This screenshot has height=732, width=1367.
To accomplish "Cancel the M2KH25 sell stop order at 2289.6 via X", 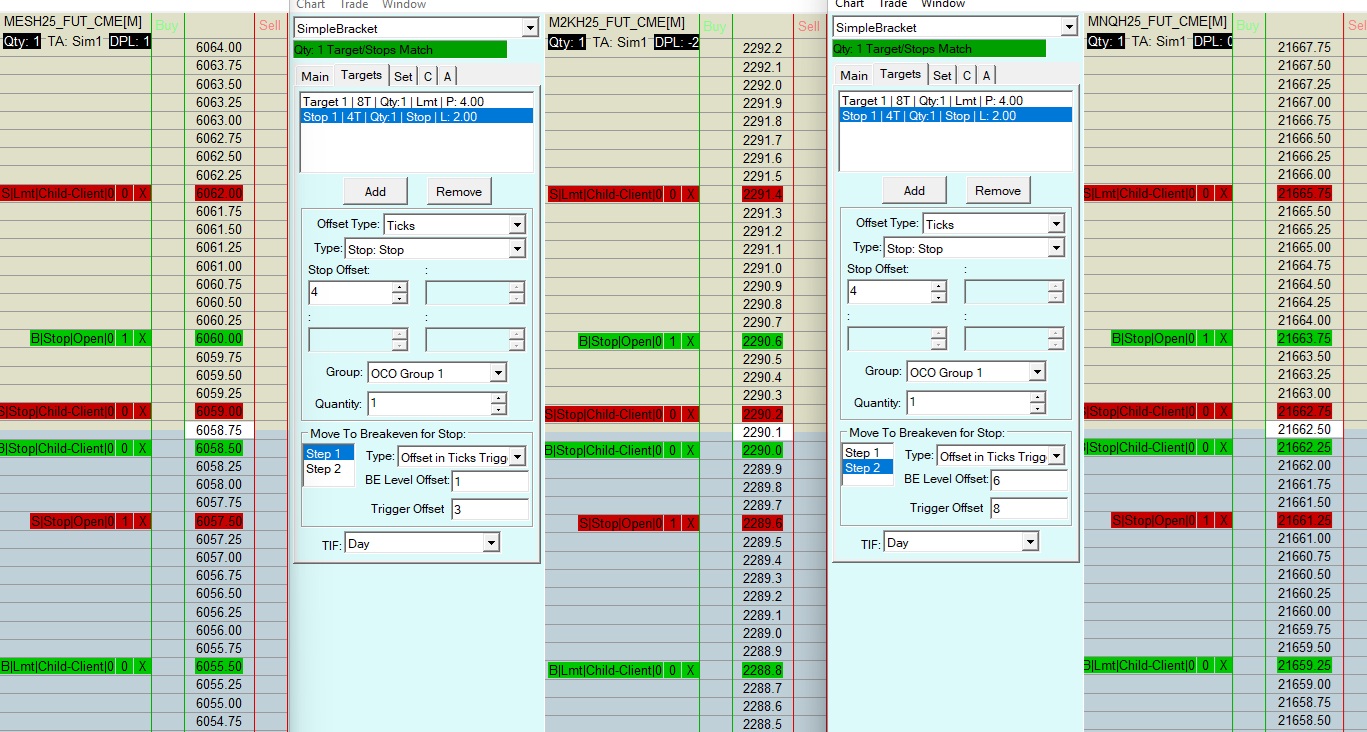I will [x=691, y=524].
